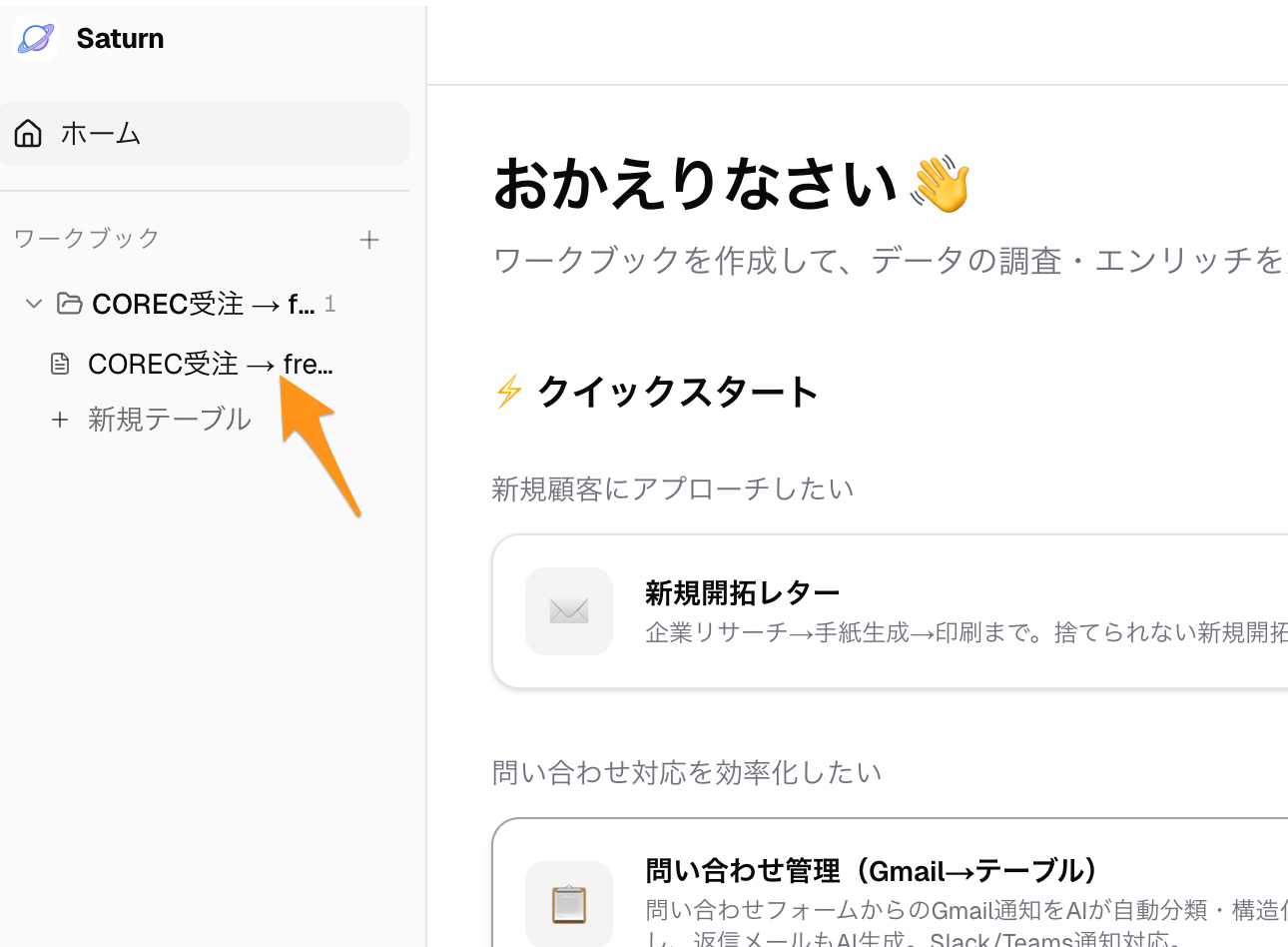The height and width of the screenshot is (947, 1288).
Task: Click the Saturn planet logo icon
Action: [35, 38]
